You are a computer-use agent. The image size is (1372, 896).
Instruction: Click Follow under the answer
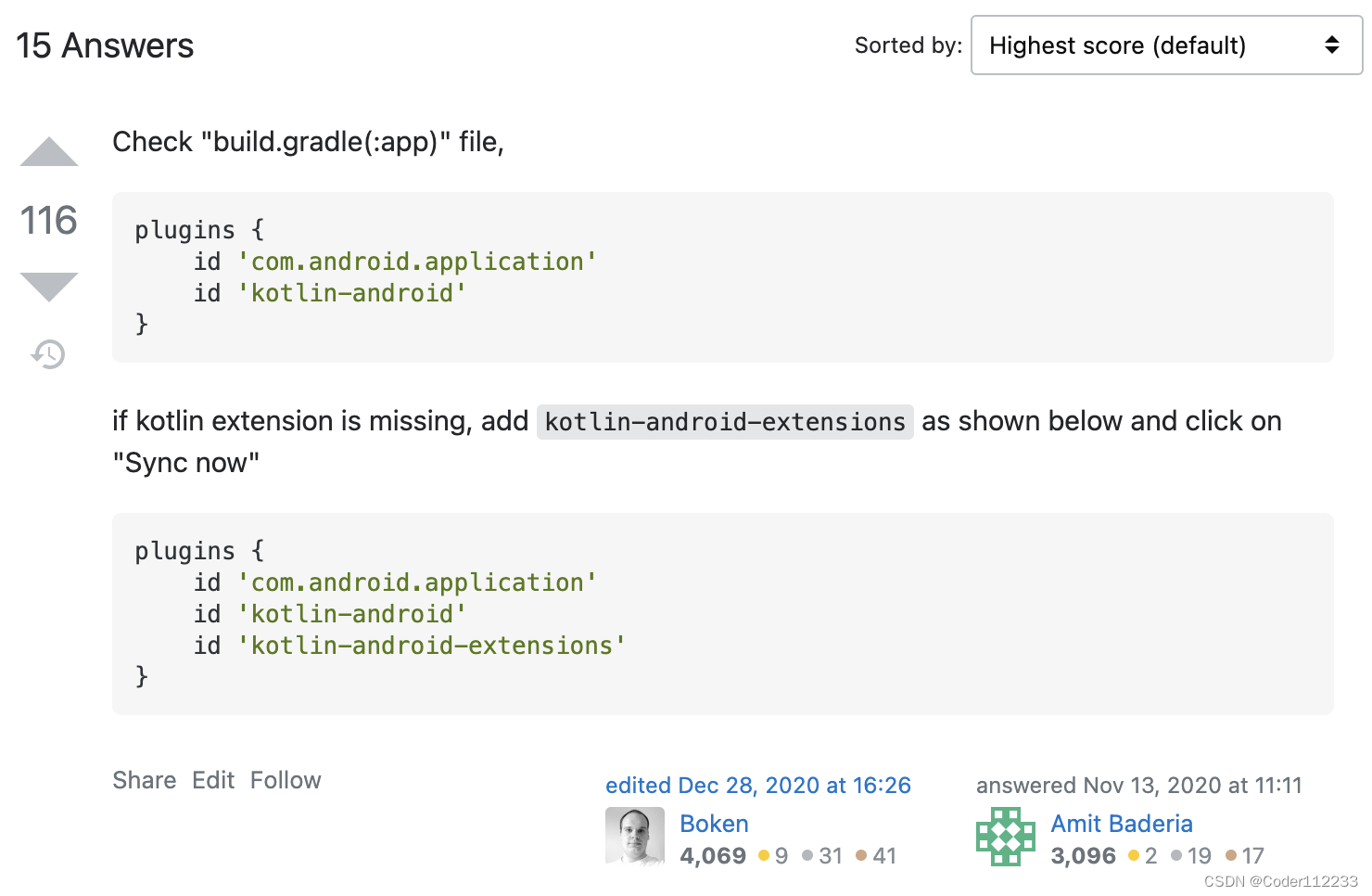coord(286,780)
